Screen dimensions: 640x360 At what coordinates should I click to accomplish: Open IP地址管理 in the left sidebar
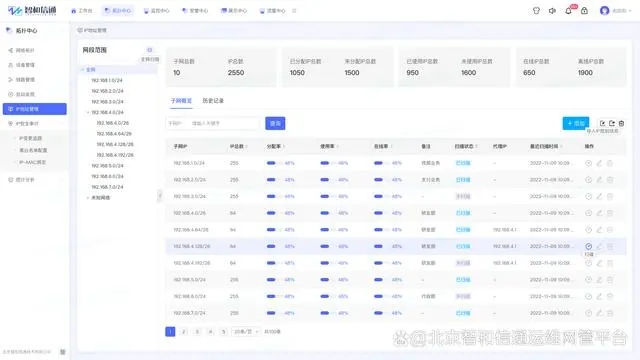[35, 109]
